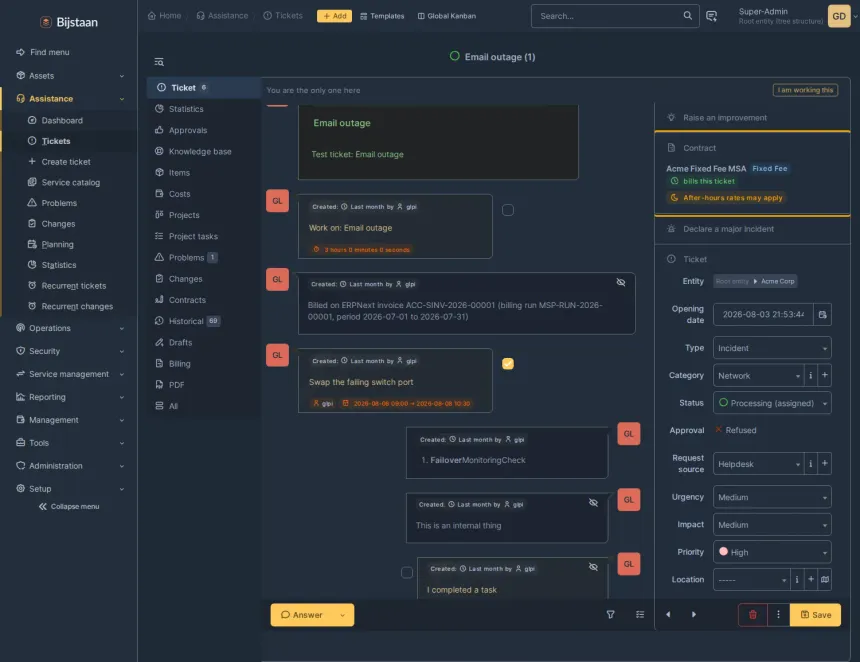The width and height of the screenshot is (860, 662).
Task: Show Category info icon
Action: pos(810,376)
